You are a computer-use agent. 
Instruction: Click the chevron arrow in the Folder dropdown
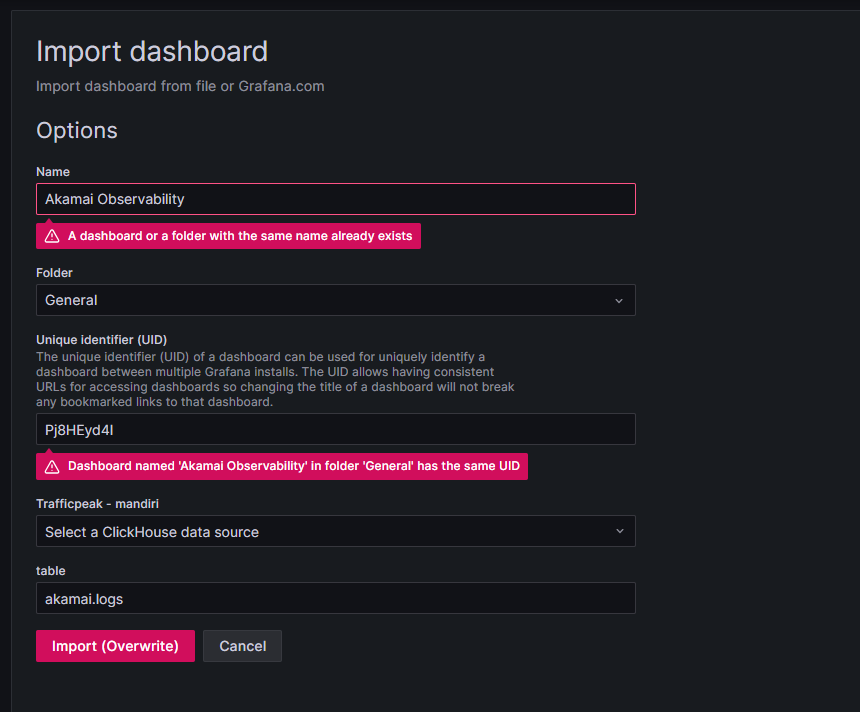click(x=619, y=301)
